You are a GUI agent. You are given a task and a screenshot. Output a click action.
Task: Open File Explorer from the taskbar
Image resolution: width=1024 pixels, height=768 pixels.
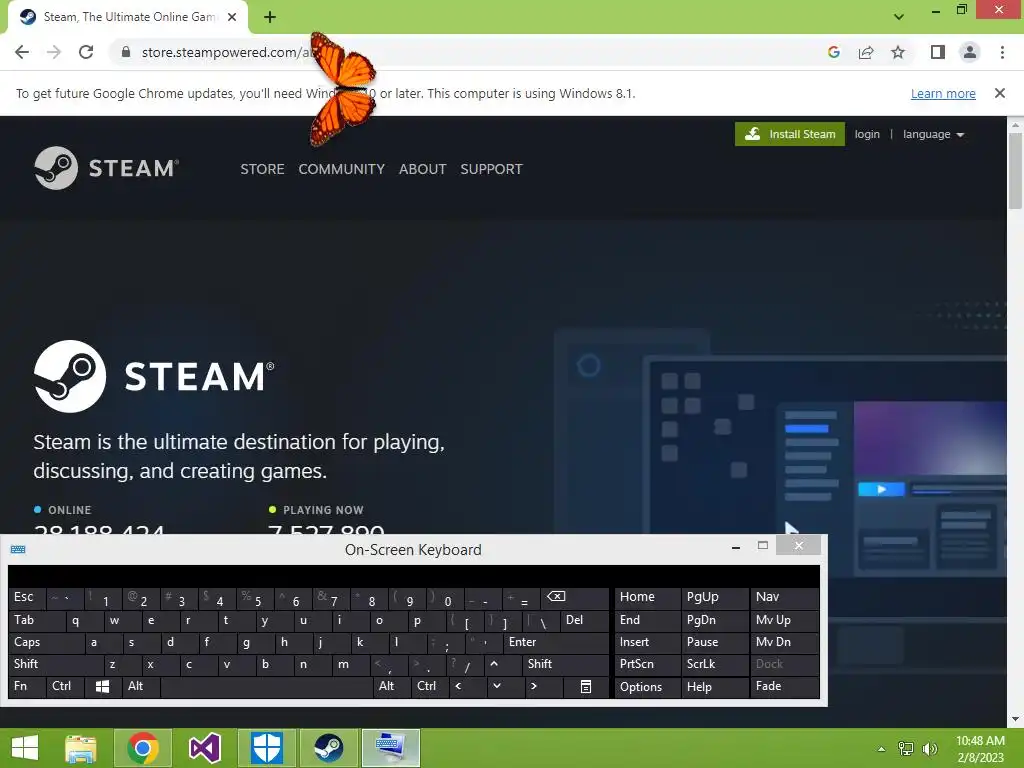tap(81, 748)
